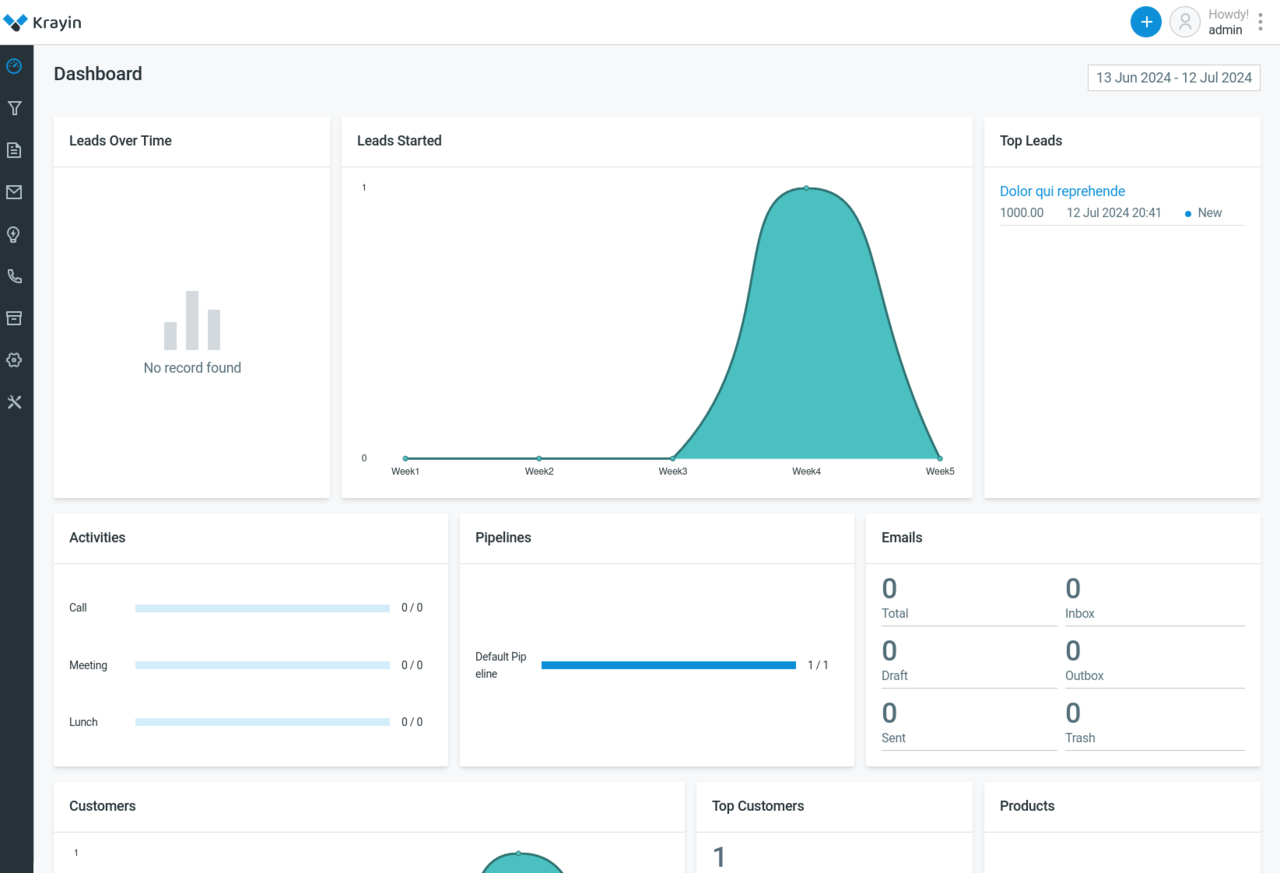Viewport: 1280px width, 873px height.
Task: Click the Week4 peak data point
Action: (806, 188)
